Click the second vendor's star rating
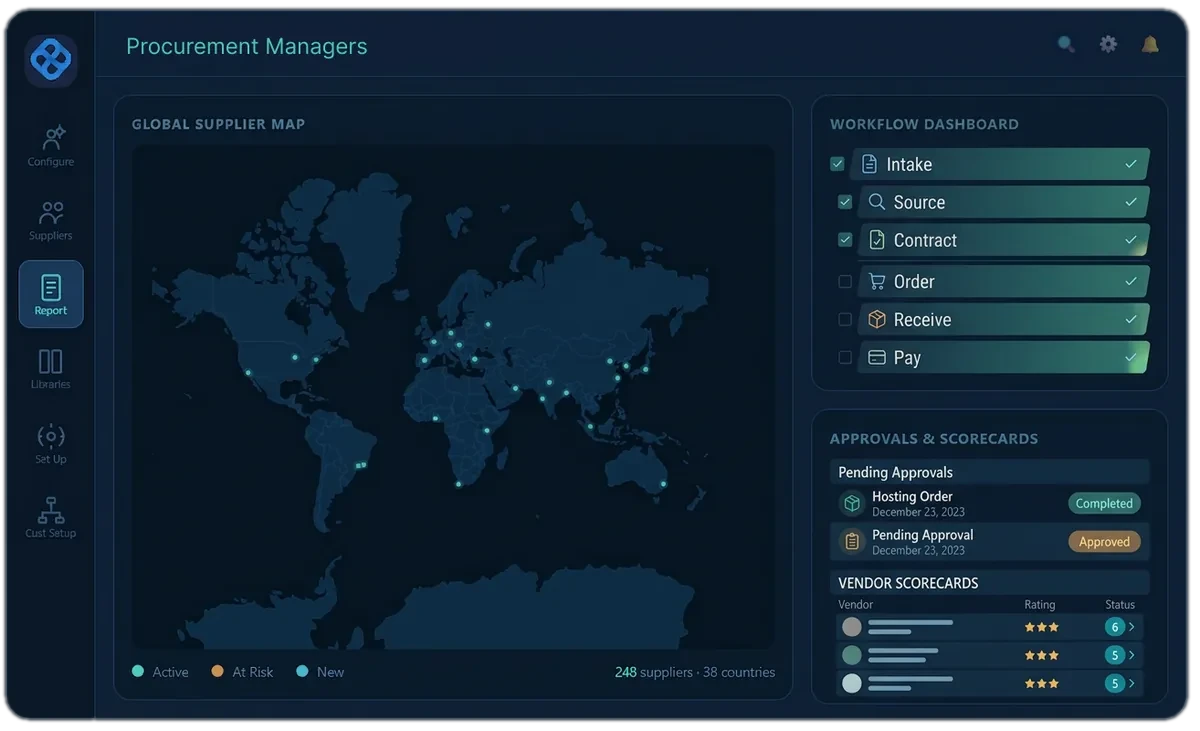Image resolution: width=1200 pixels, height=731 pixels. 1041,655
